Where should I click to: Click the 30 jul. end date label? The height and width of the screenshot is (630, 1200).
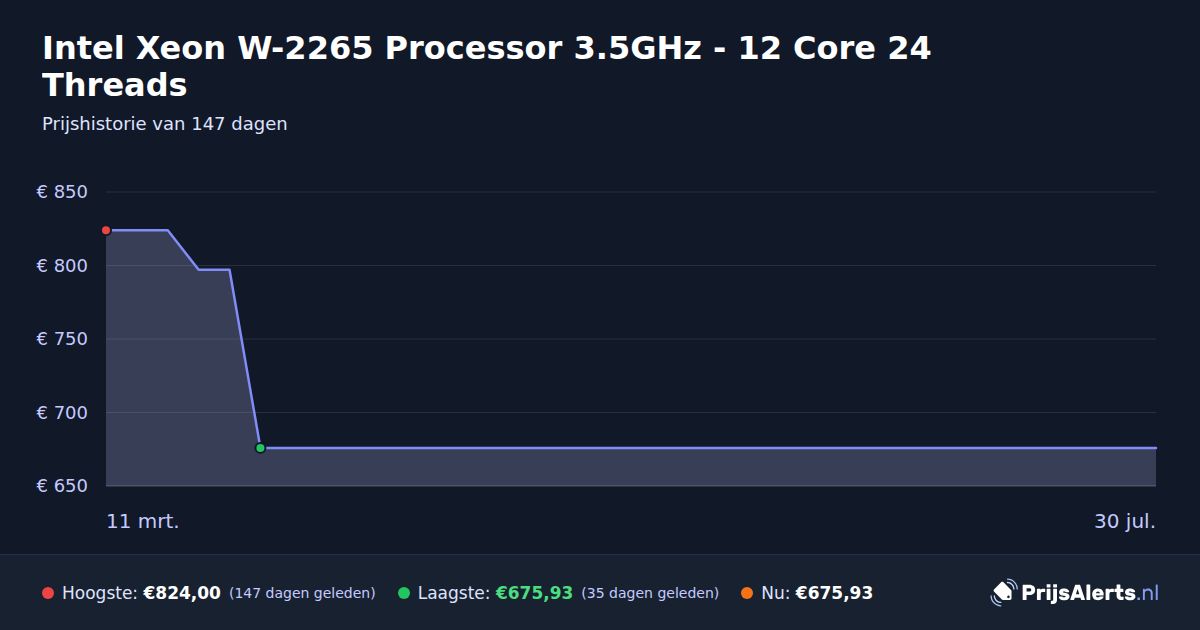[1125, 522]
